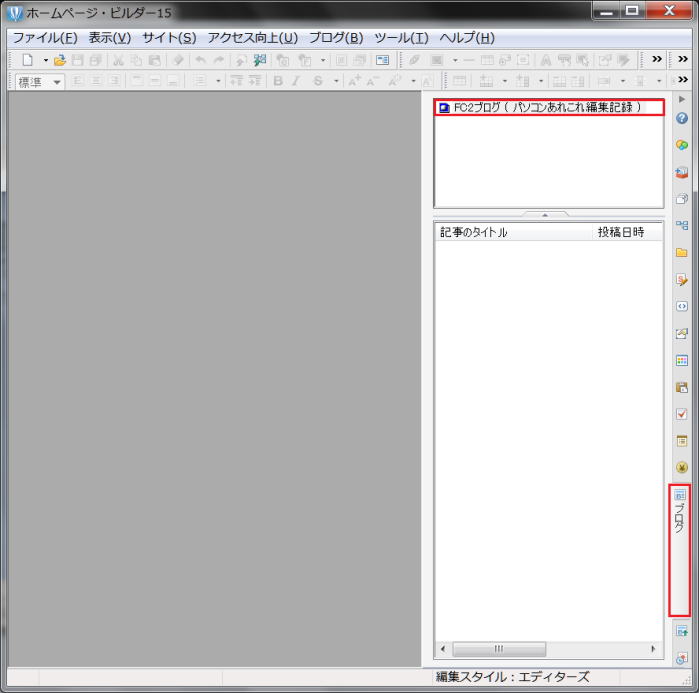The height and width of the screenshot is (693, 699).
Task: Click the greyed-out Italic toolbar icon
Action: (296, 81)
